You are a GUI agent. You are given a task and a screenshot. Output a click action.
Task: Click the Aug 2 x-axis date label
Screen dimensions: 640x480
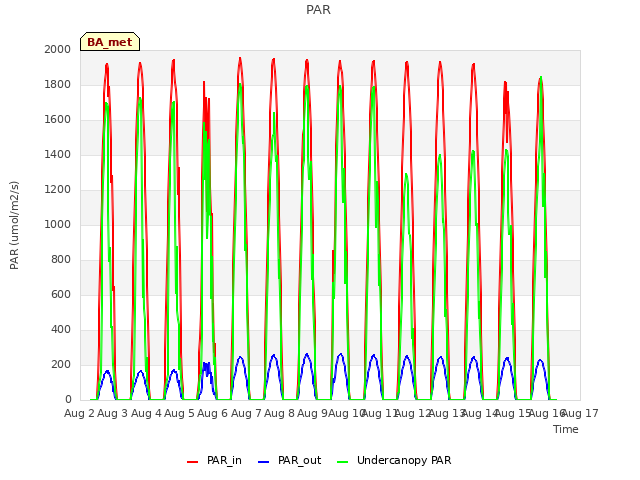79,413
